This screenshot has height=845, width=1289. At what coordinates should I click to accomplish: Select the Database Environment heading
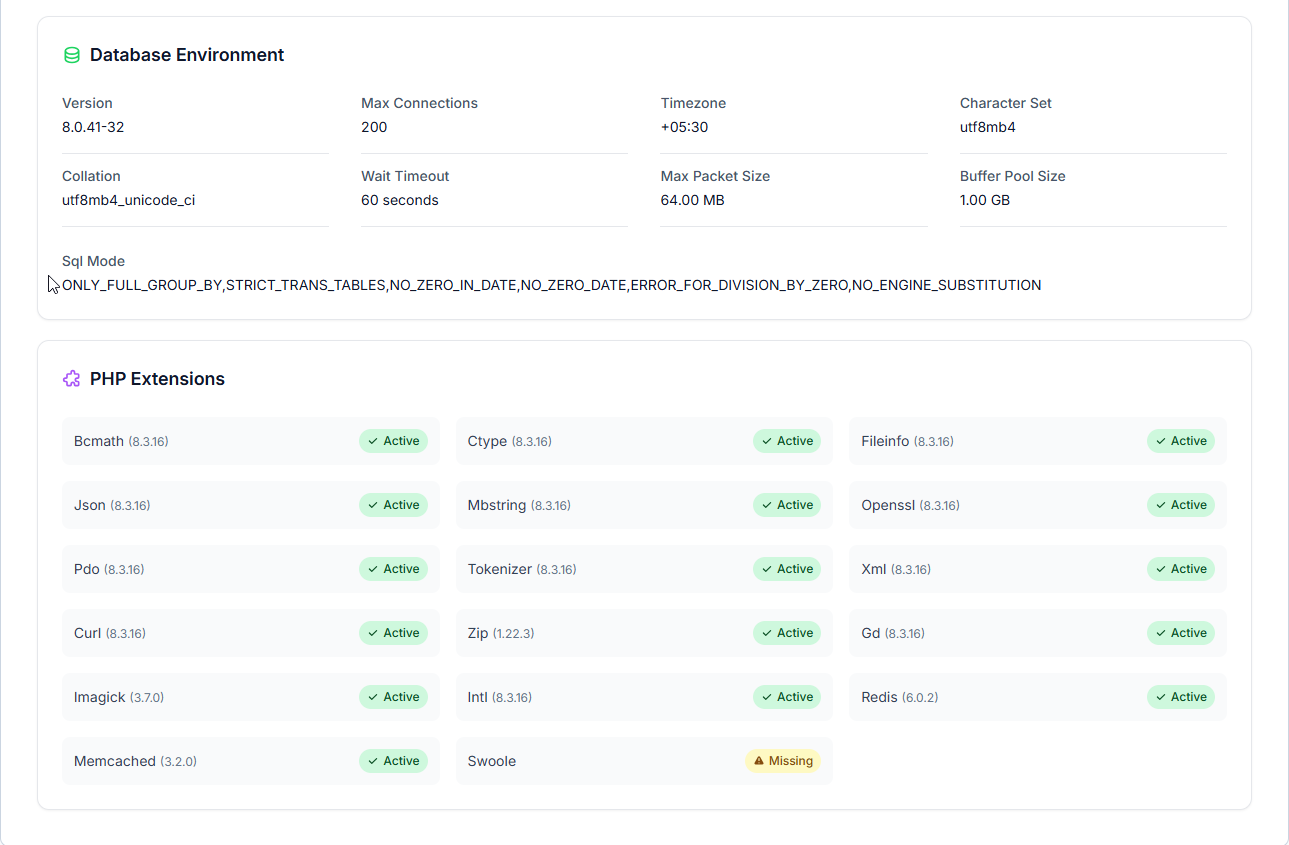tap(187, 55)
